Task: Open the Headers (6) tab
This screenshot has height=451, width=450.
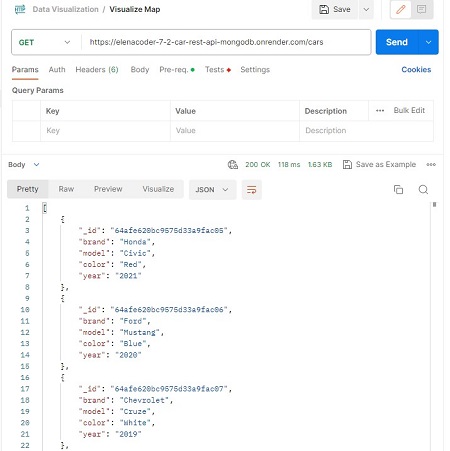Action: 97,70
